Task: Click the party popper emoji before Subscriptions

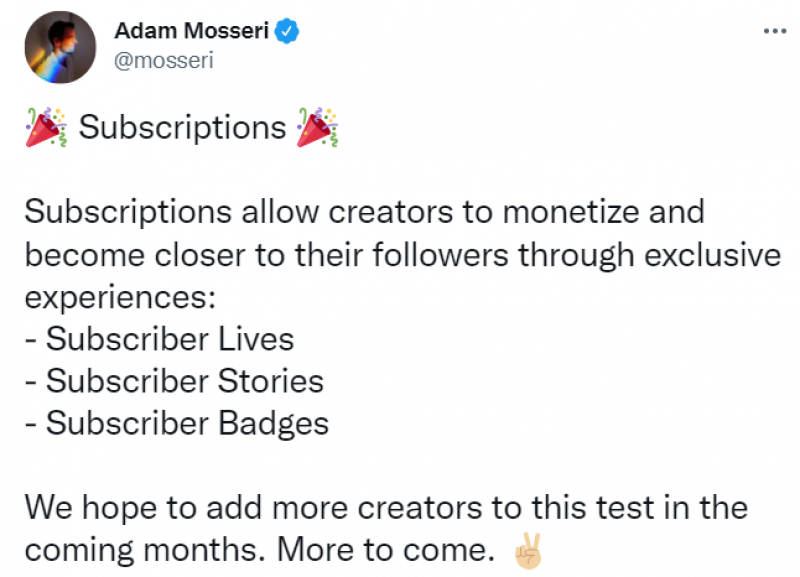Action: [x=46, y=129]
